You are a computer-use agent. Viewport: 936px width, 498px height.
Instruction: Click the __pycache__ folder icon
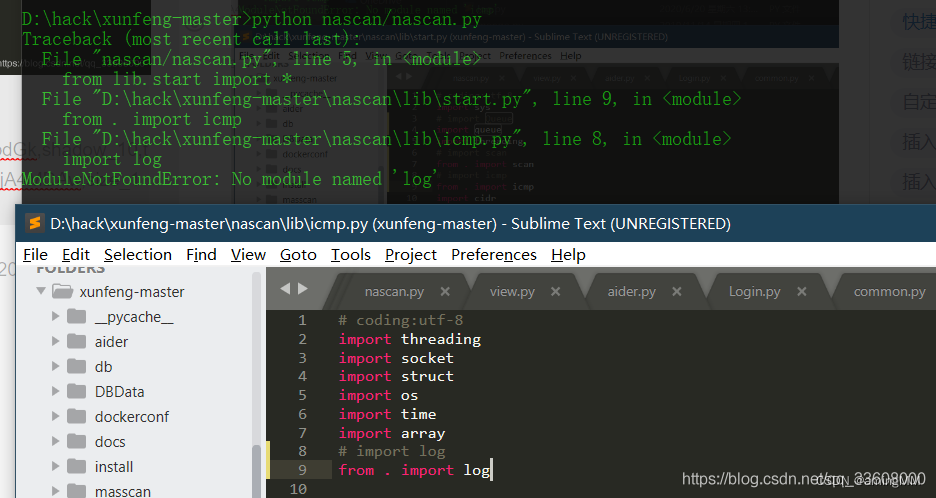(76, 316)
